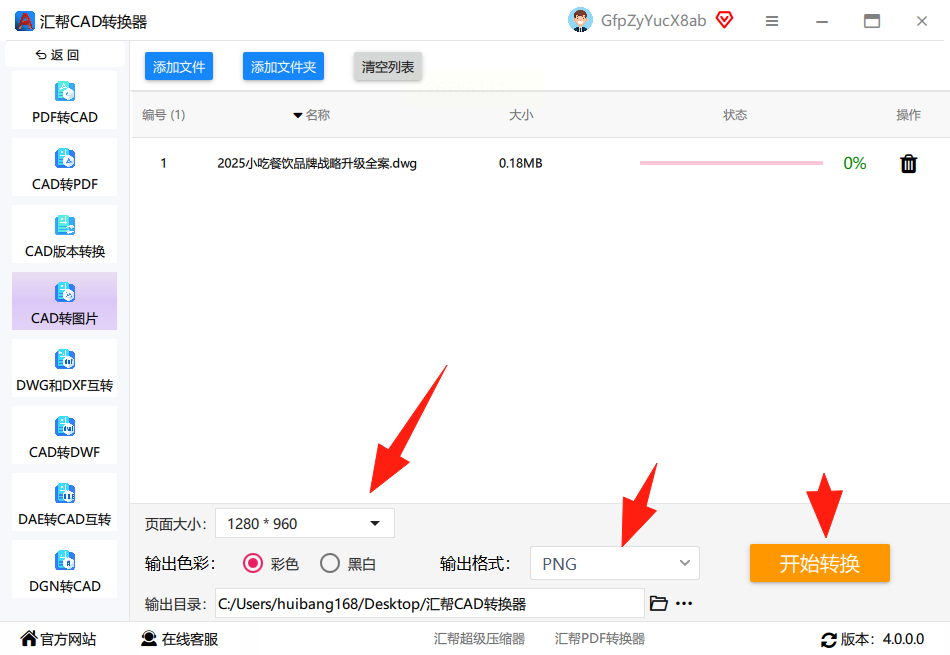Image resolution: width=950 pixels, height=655 pixels.
Task: Click the 输出目录 path field
Action: [430, 603]
